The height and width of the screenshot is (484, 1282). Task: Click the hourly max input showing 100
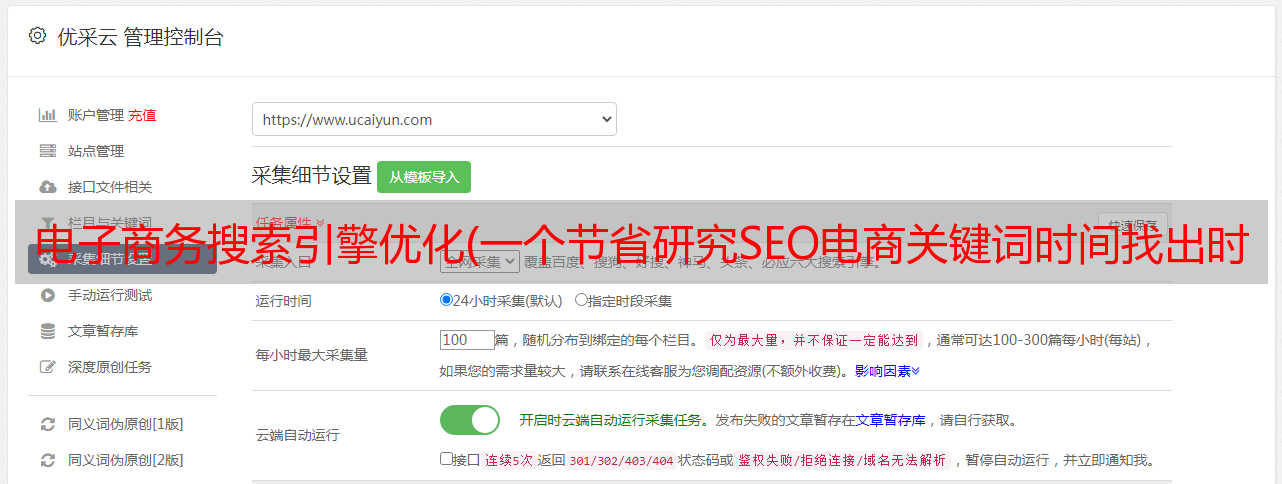point(467,340)
